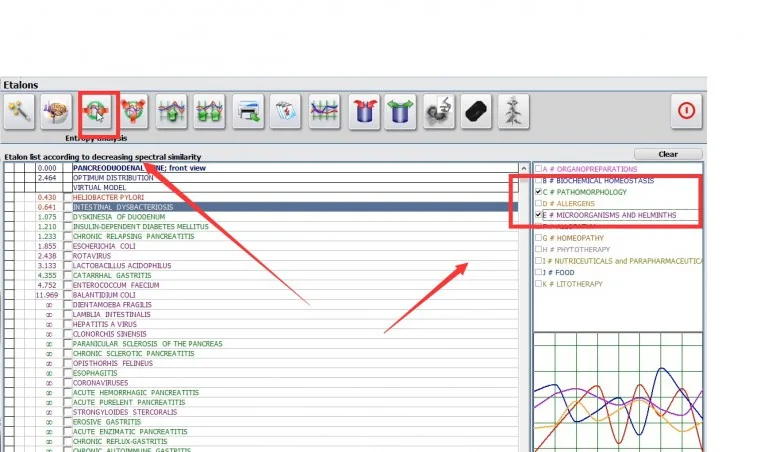
Task: Click the printer icon
Action: (248, 112)
